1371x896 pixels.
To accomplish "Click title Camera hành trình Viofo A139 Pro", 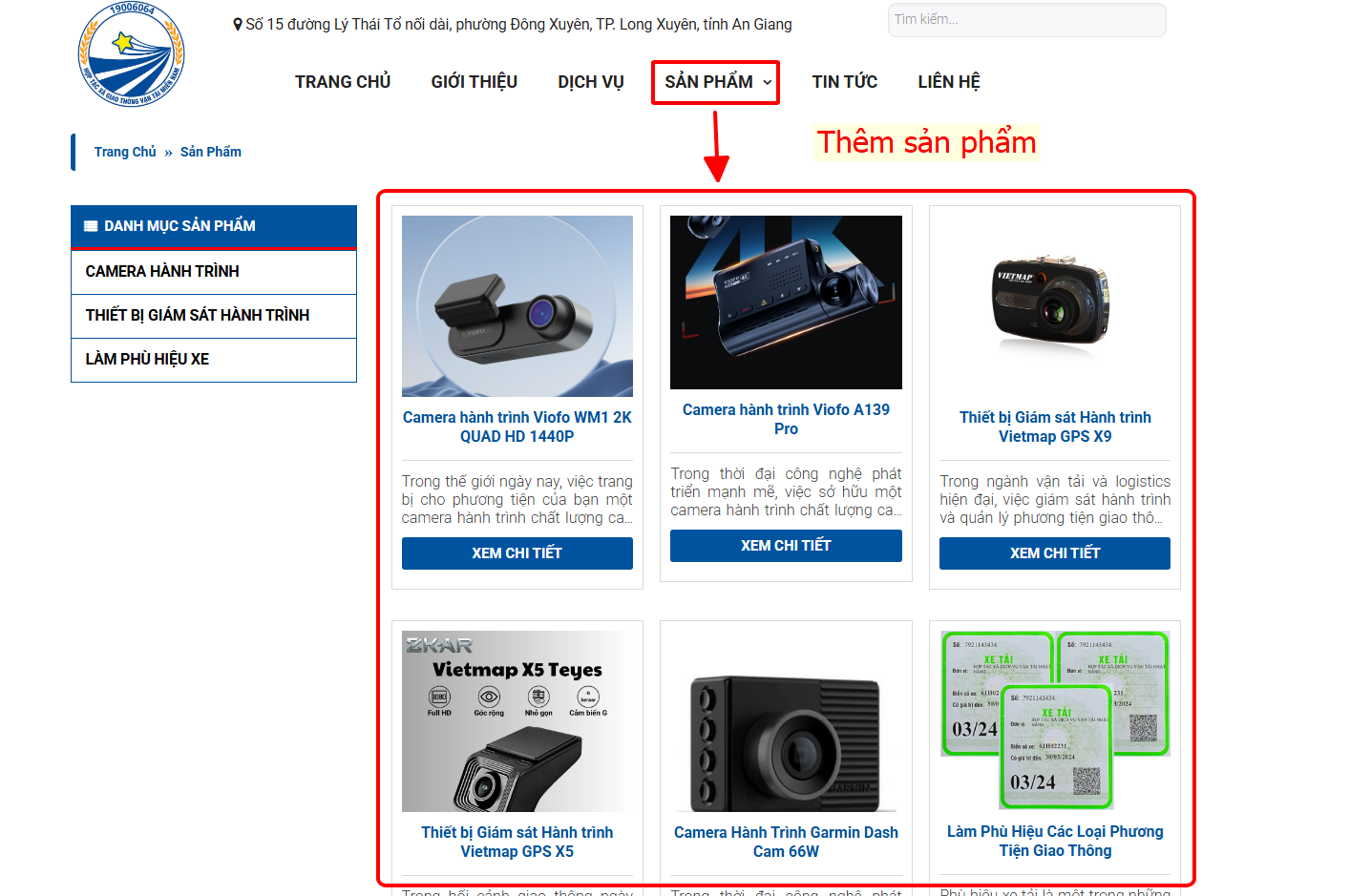I will [786, 419].
